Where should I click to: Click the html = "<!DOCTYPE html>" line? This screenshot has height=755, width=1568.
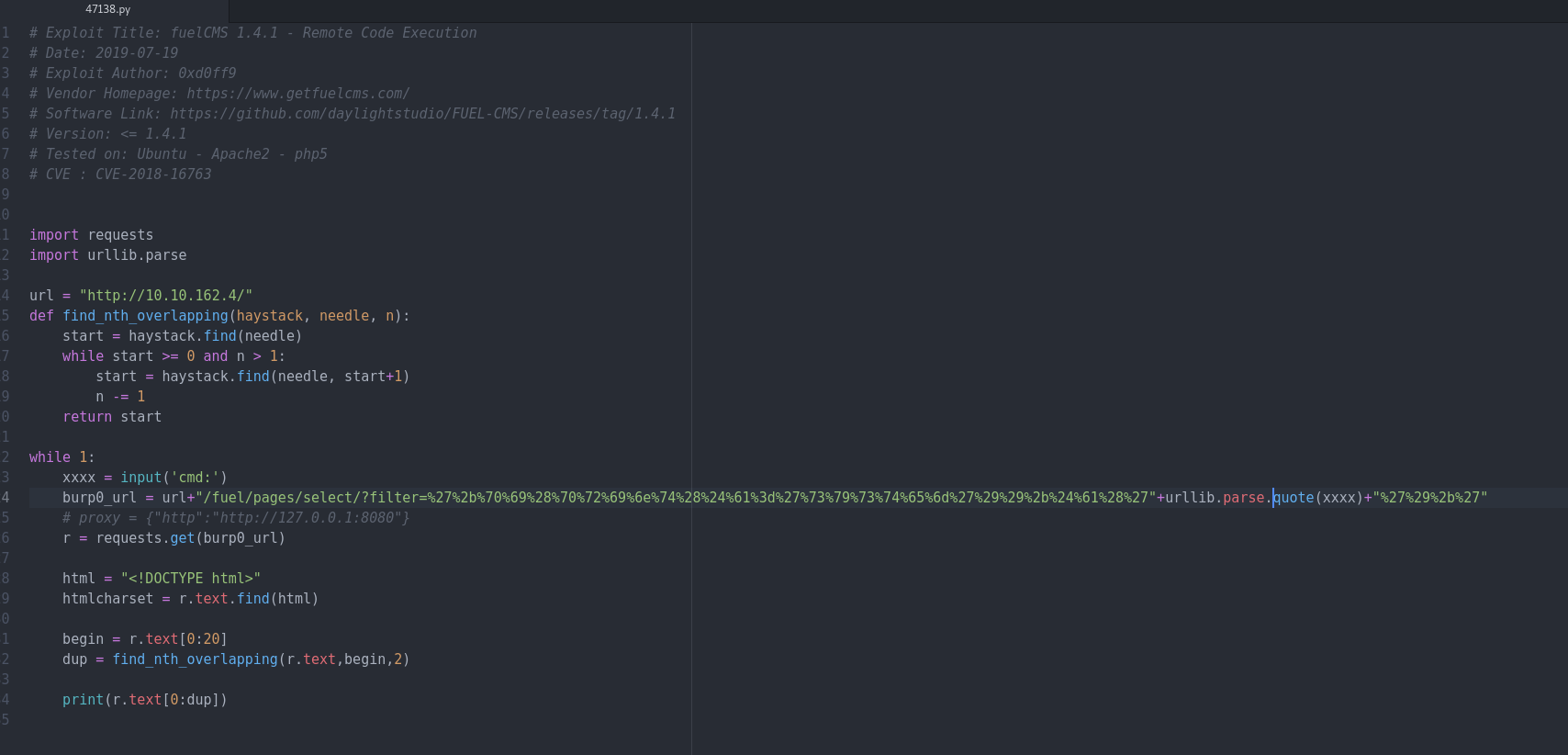tap(162, 579)
